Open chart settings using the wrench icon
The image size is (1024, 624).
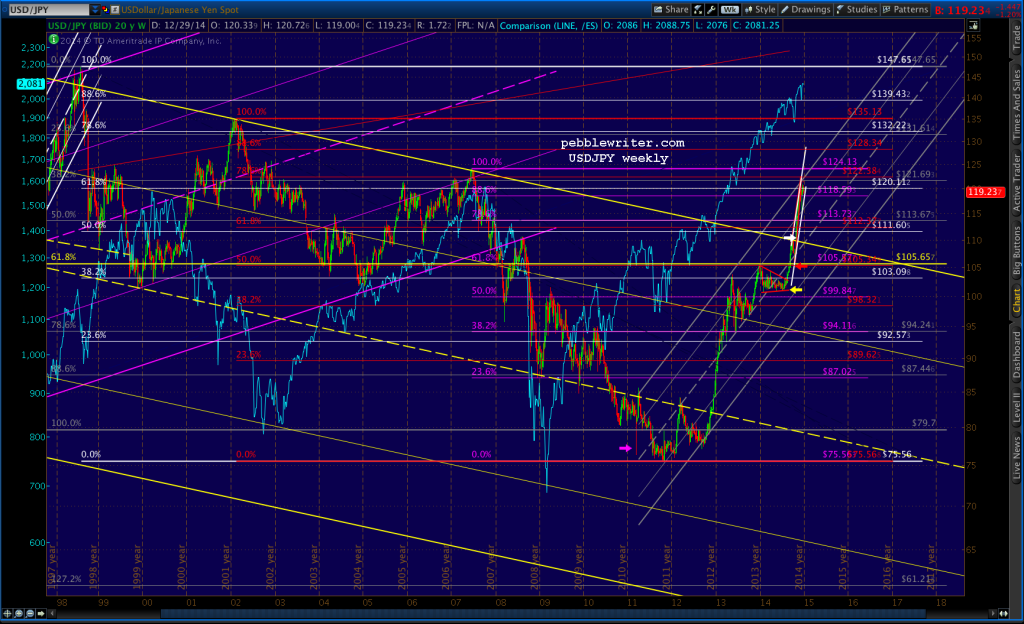[711, 7]
